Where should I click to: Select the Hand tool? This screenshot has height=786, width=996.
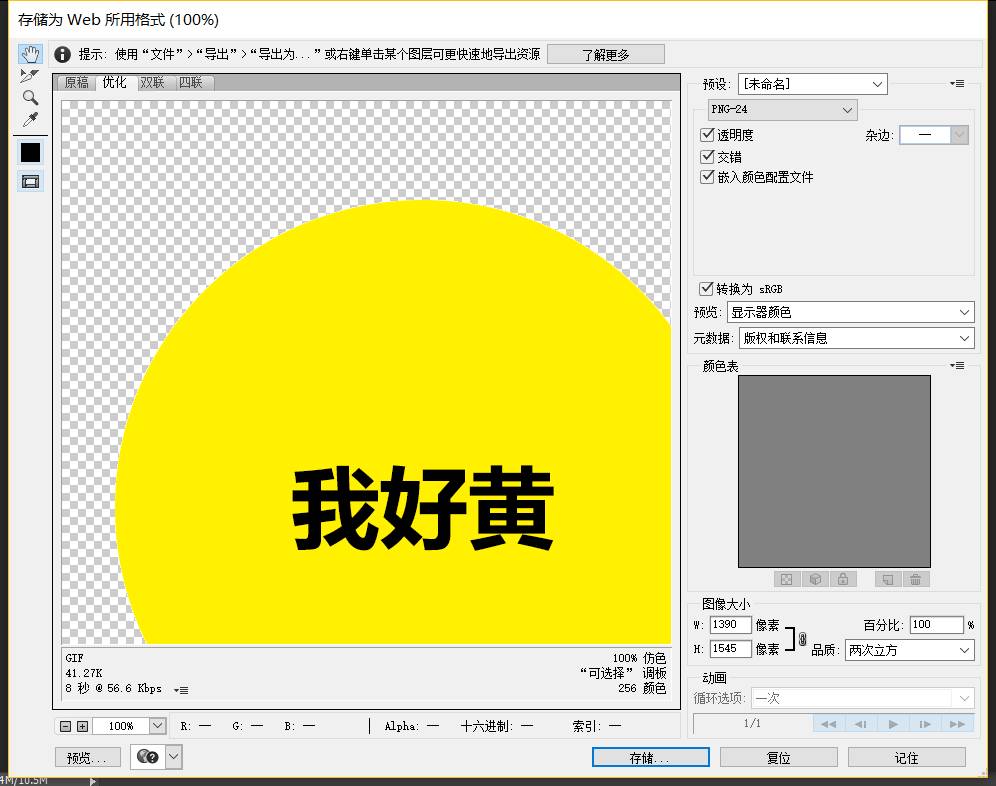click(30, 54)
